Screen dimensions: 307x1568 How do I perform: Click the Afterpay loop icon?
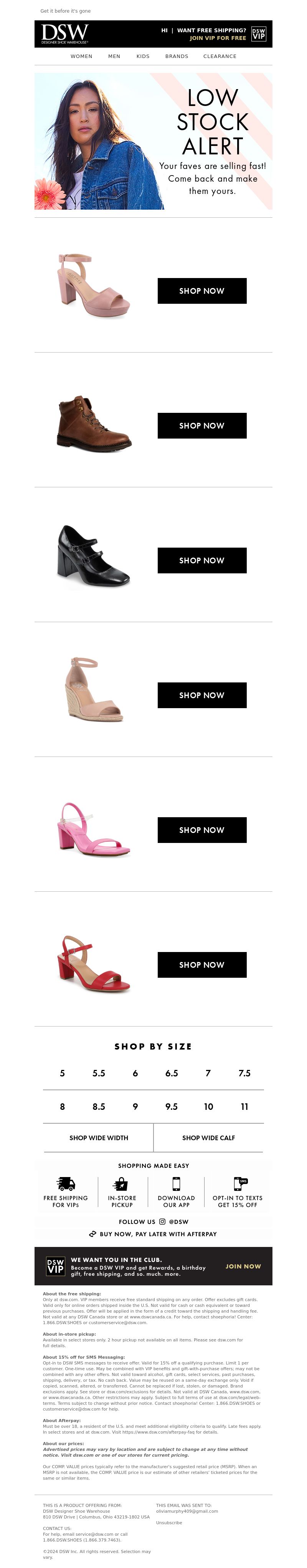pyautogui.click(x=92, y=1234)
